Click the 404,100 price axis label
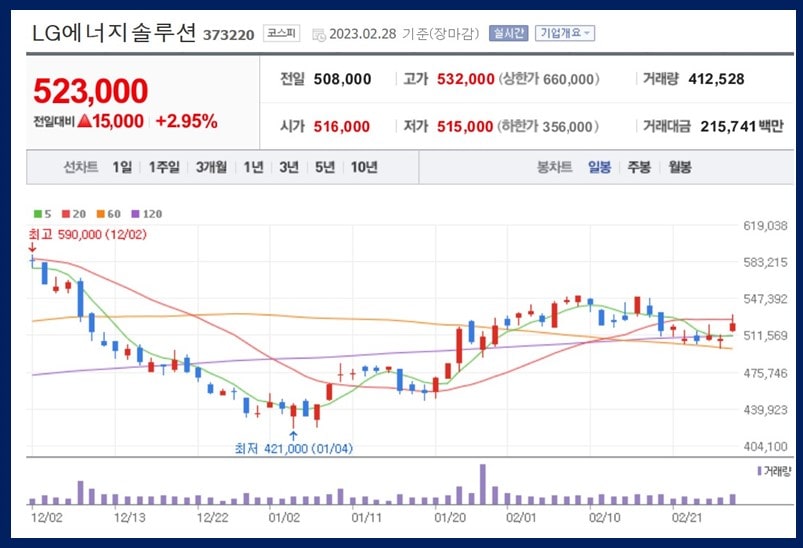The width and height of the screenshot is (803, 548). coord(765,447)
